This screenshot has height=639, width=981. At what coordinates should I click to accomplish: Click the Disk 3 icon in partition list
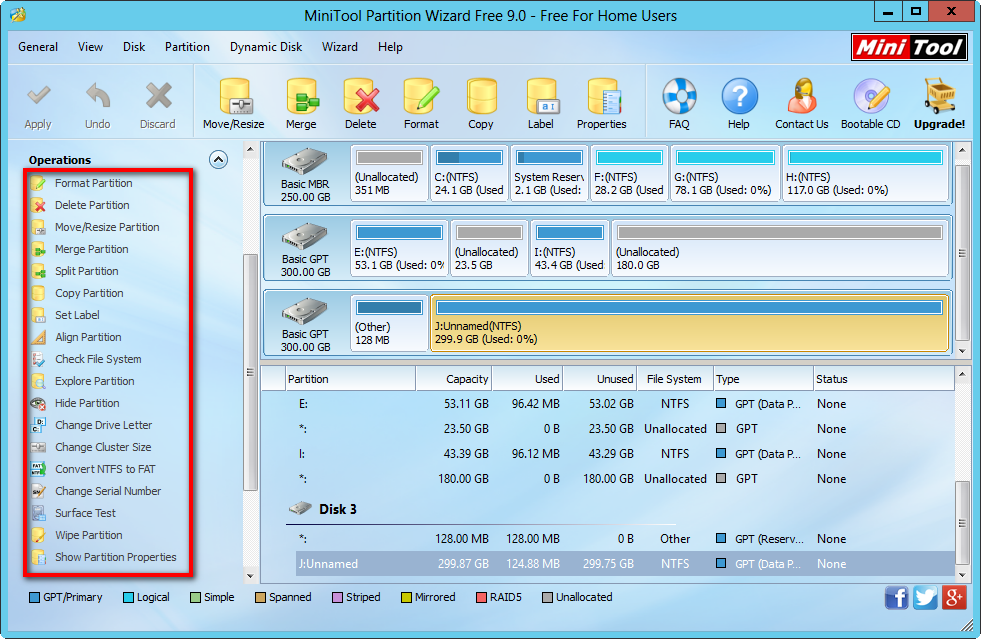point(301,508)
